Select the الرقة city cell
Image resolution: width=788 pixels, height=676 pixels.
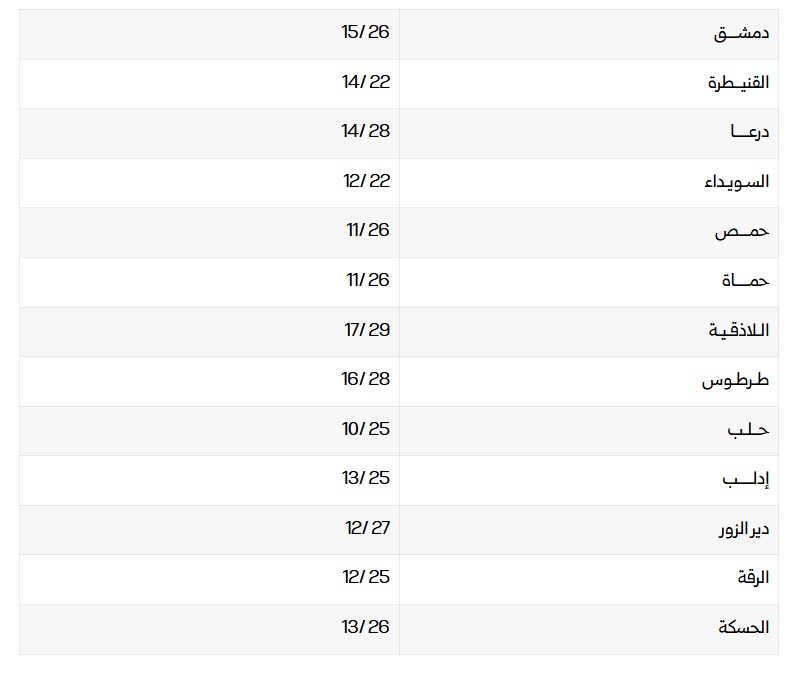[x=752, y=579]
